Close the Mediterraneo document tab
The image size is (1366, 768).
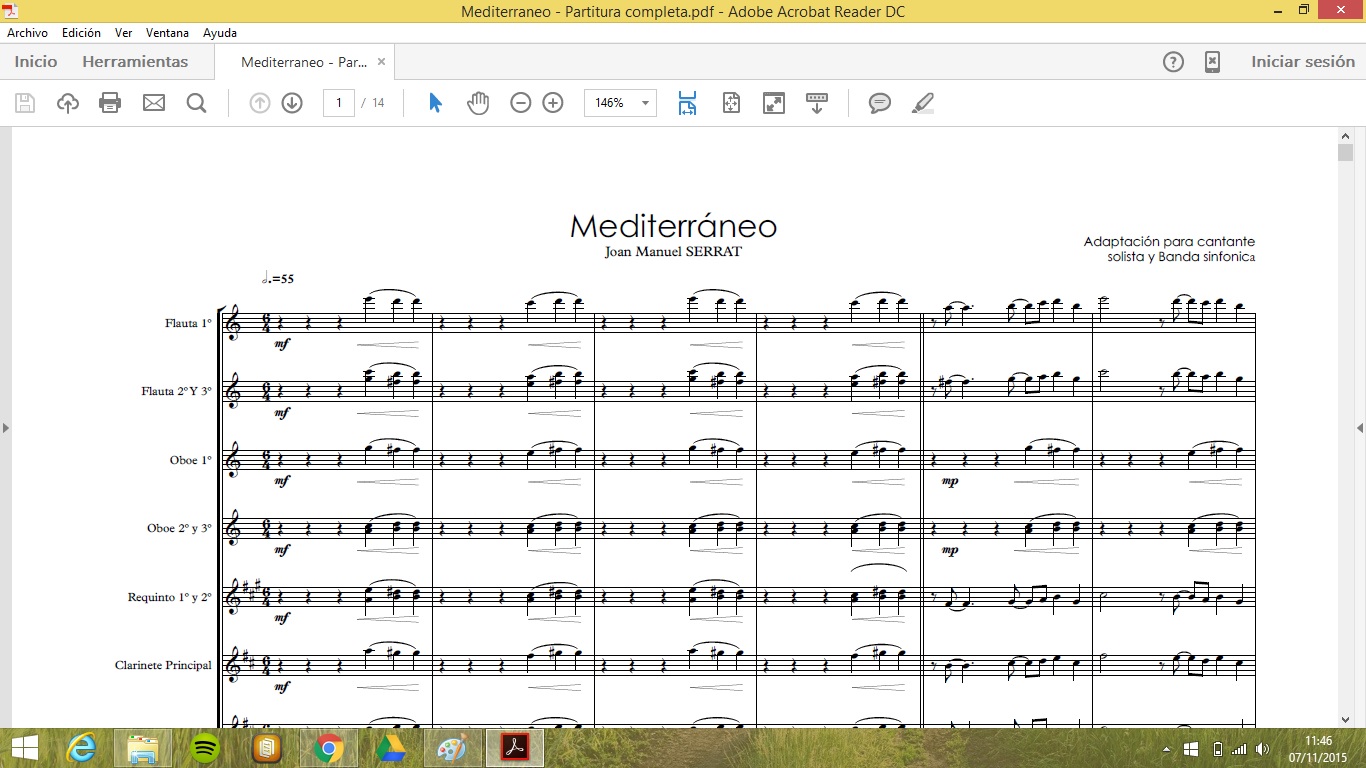click(381, 62)
